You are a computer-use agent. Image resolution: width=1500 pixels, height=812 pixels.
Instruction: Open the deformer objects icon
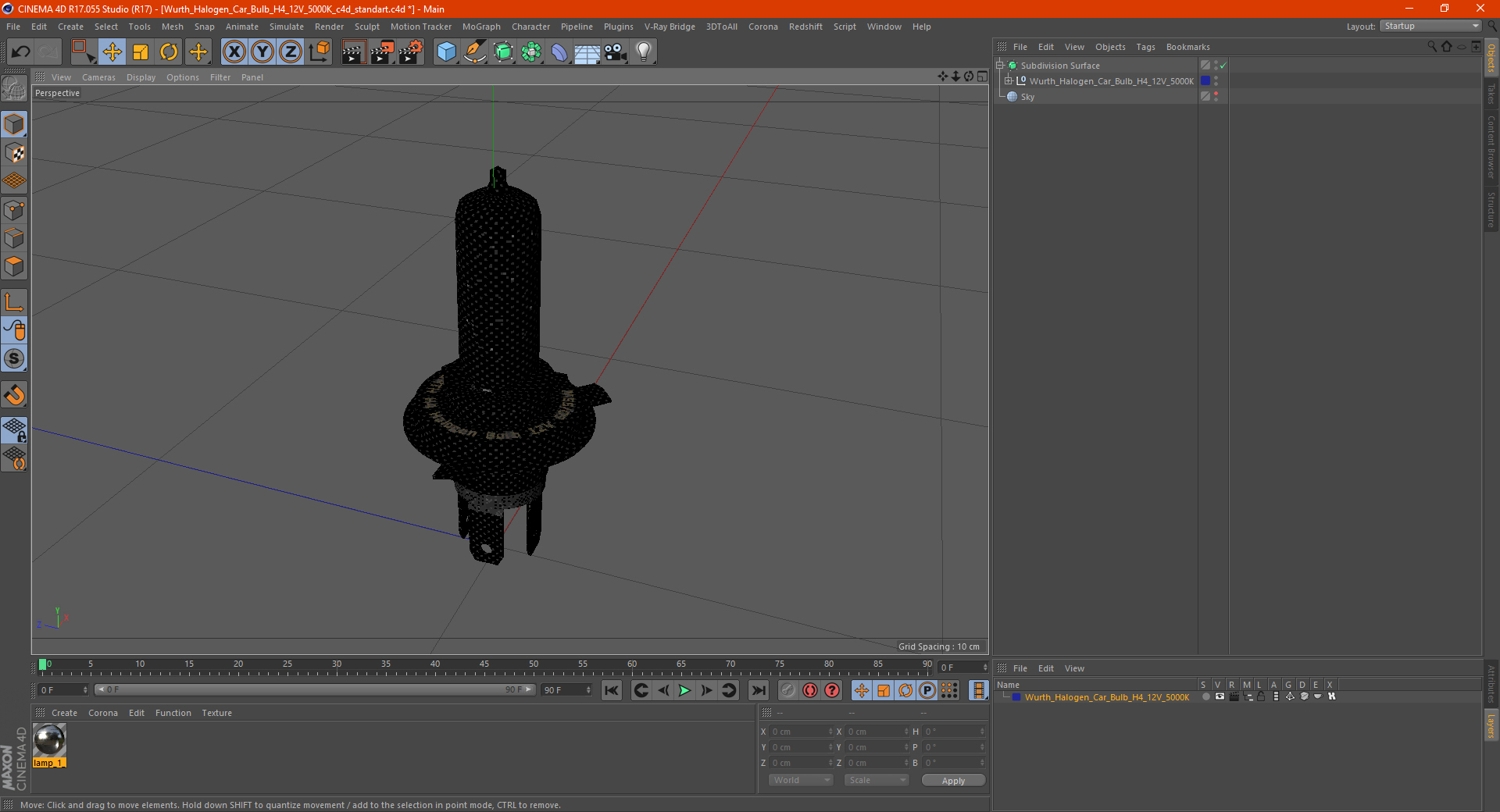559,52
